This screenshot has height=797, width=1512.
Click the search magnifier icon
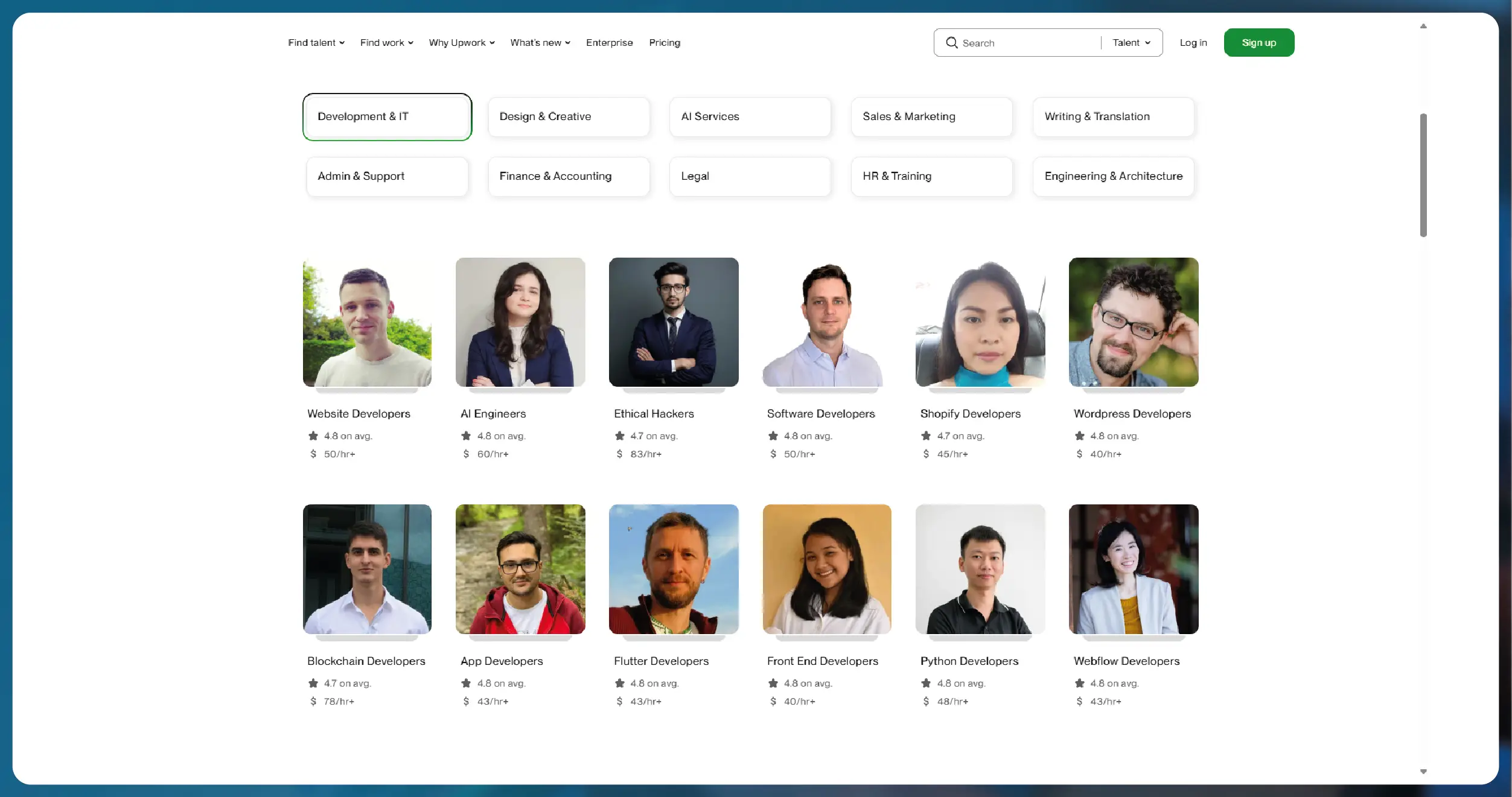coord(951,43)
